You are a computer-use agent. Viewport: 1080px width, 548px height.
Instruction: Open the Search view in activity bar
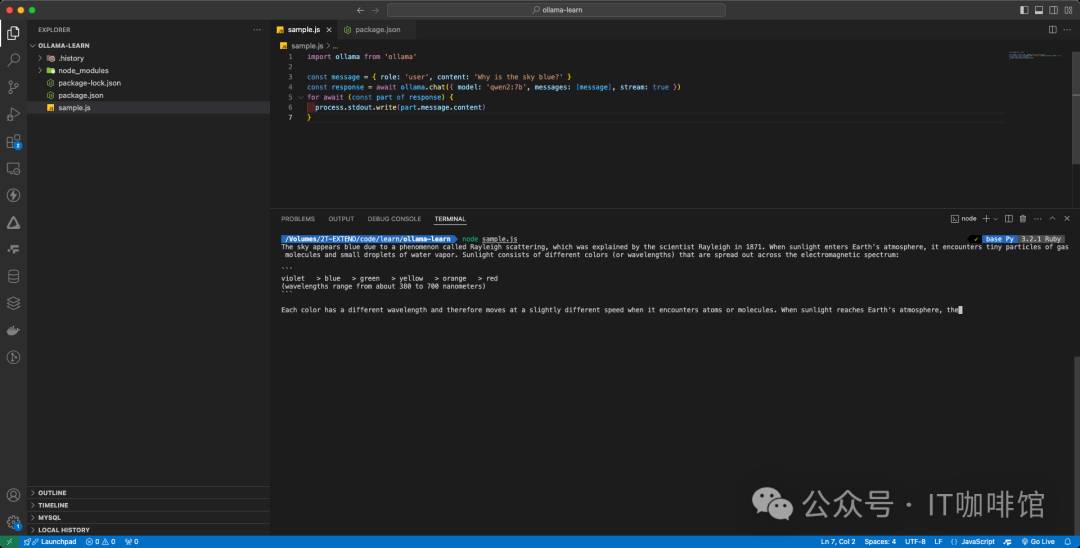click(13, 60)
